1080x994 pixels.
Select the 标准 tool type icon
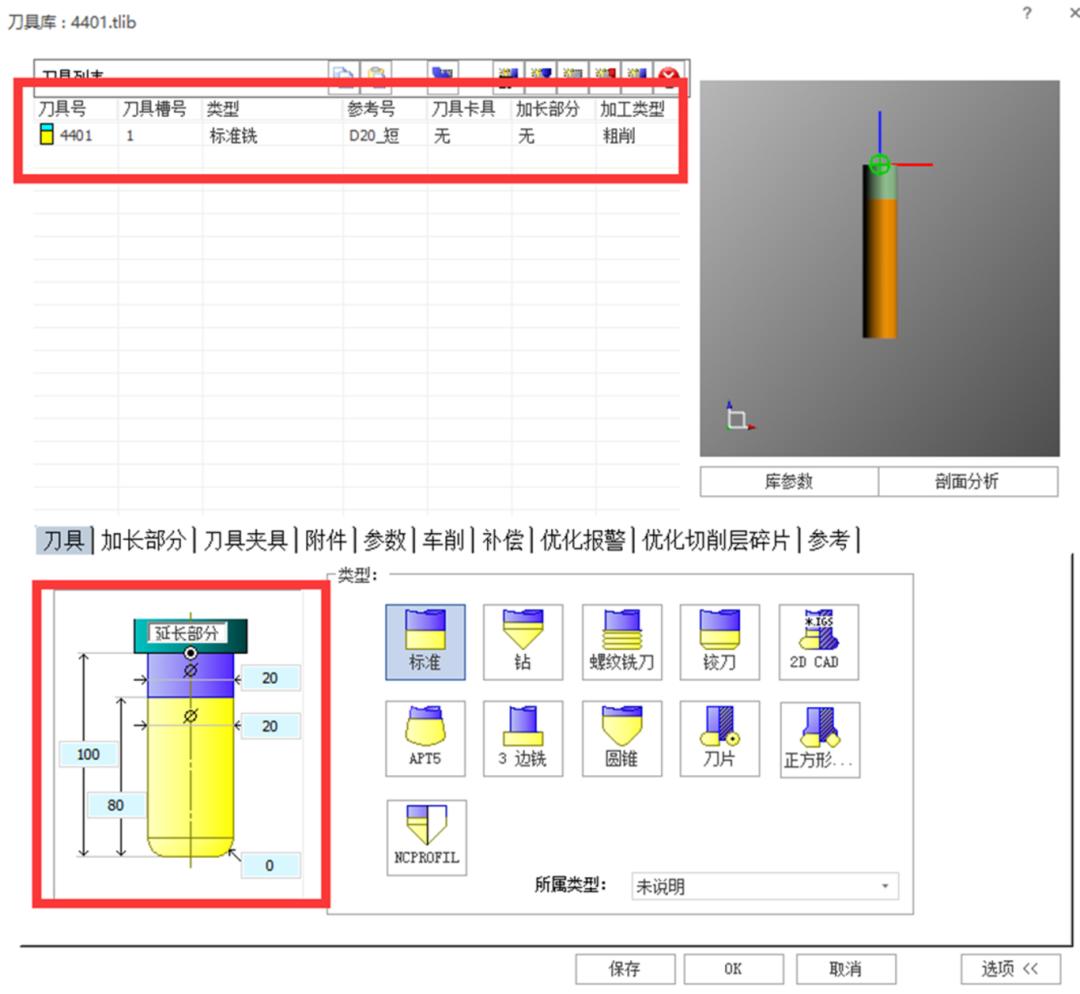click(425, 642)
